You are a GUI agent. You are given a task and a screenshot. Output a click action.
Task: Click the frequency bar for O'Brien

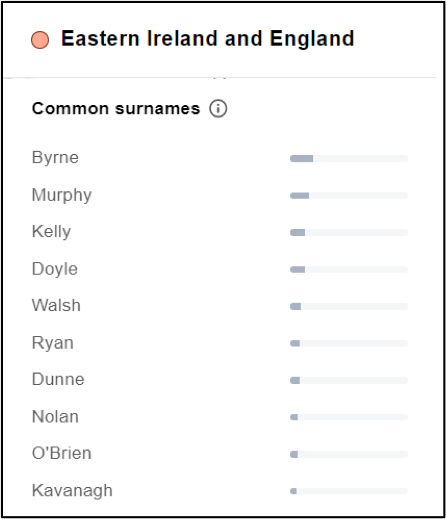(x=349, y=454)
